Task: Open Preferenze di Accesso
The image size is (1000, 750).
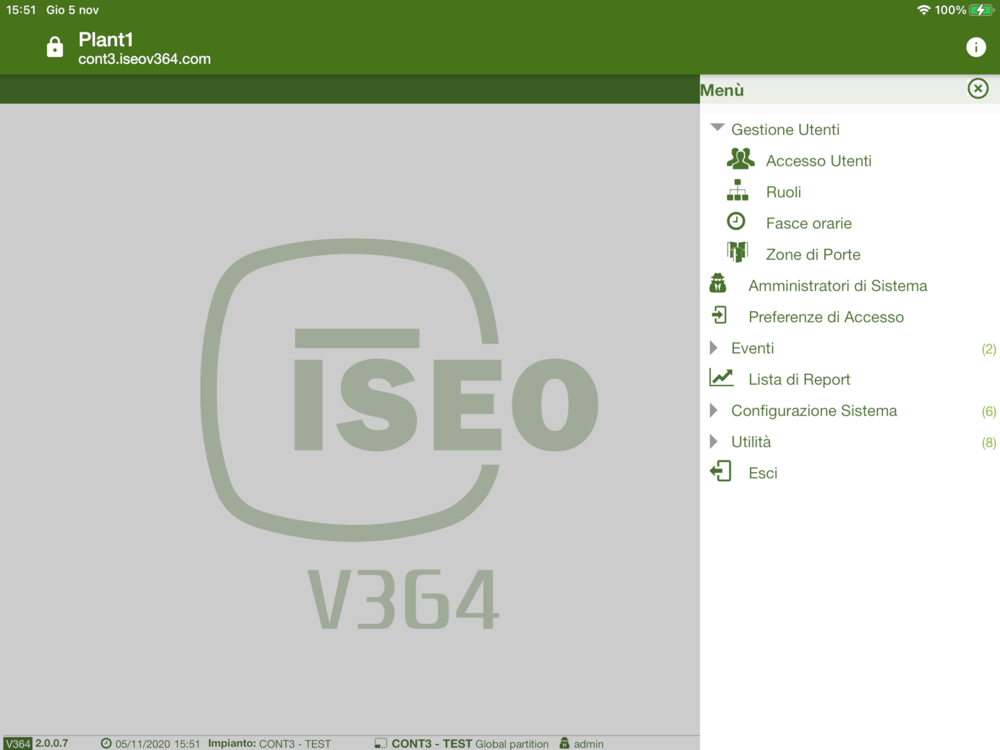Action: tap(826, 317)
